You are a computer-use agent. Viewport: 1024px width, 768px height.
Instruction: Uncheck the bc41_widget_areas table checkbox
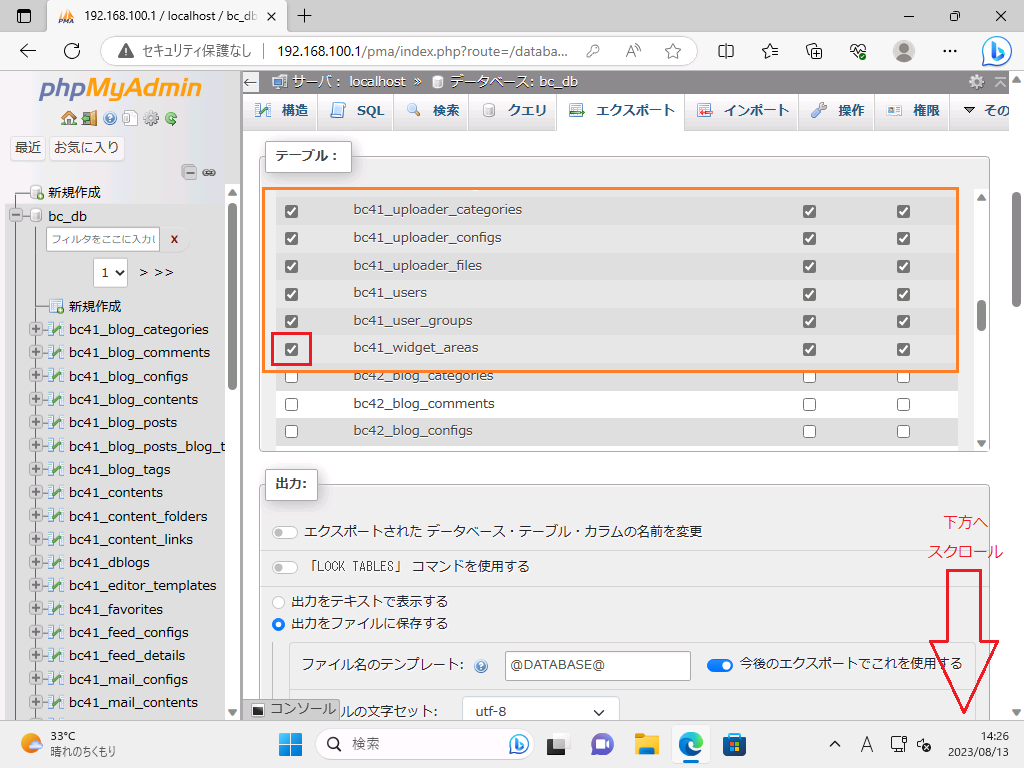292,349
